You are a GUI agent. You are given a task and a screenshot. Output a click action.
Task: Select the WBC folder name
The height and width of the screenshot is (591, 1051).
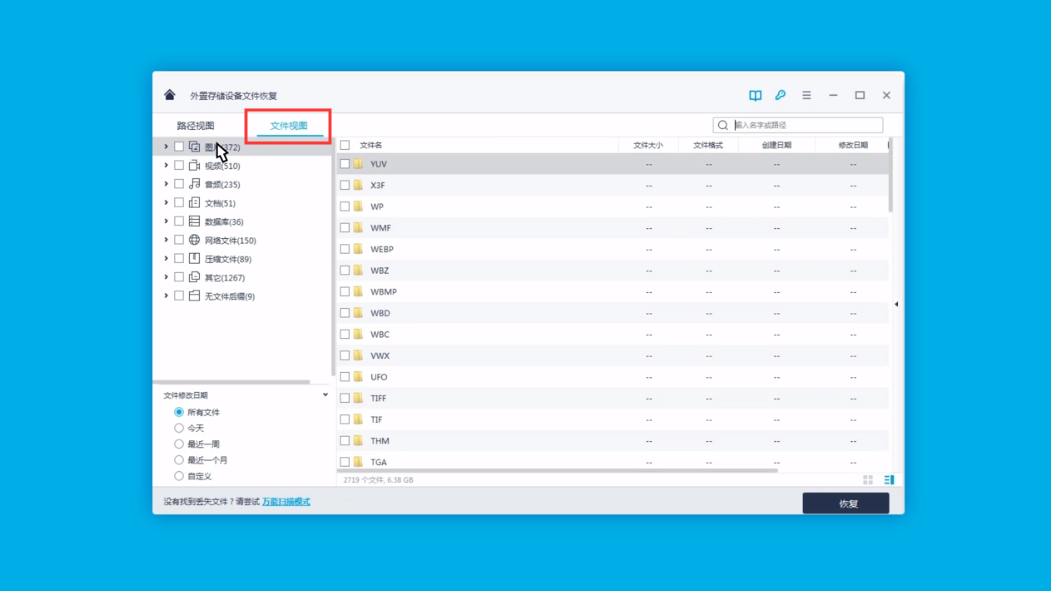[380, 334]
